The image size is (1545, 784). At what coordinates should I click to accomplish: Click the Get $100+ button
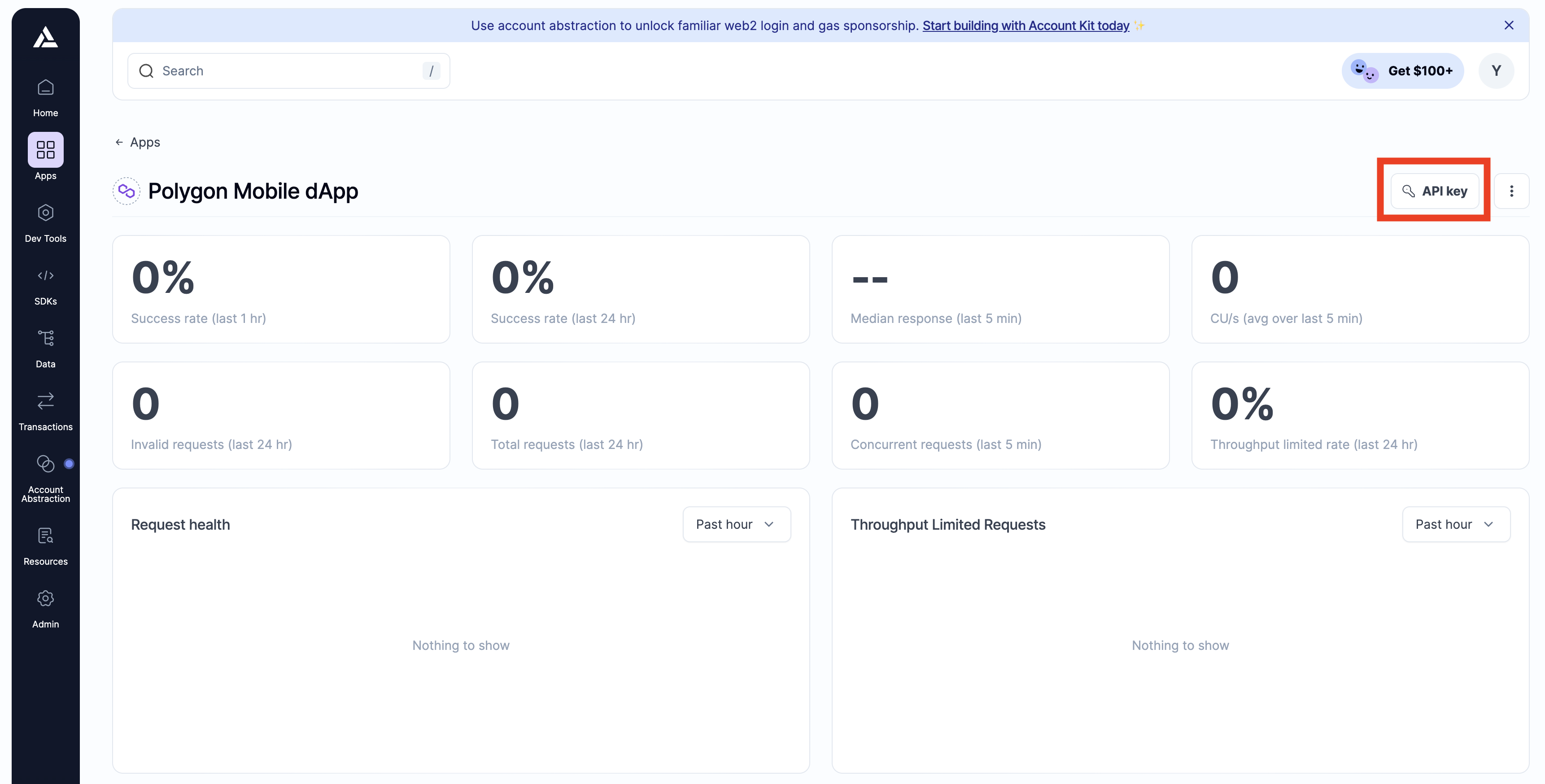[1402, 71]
